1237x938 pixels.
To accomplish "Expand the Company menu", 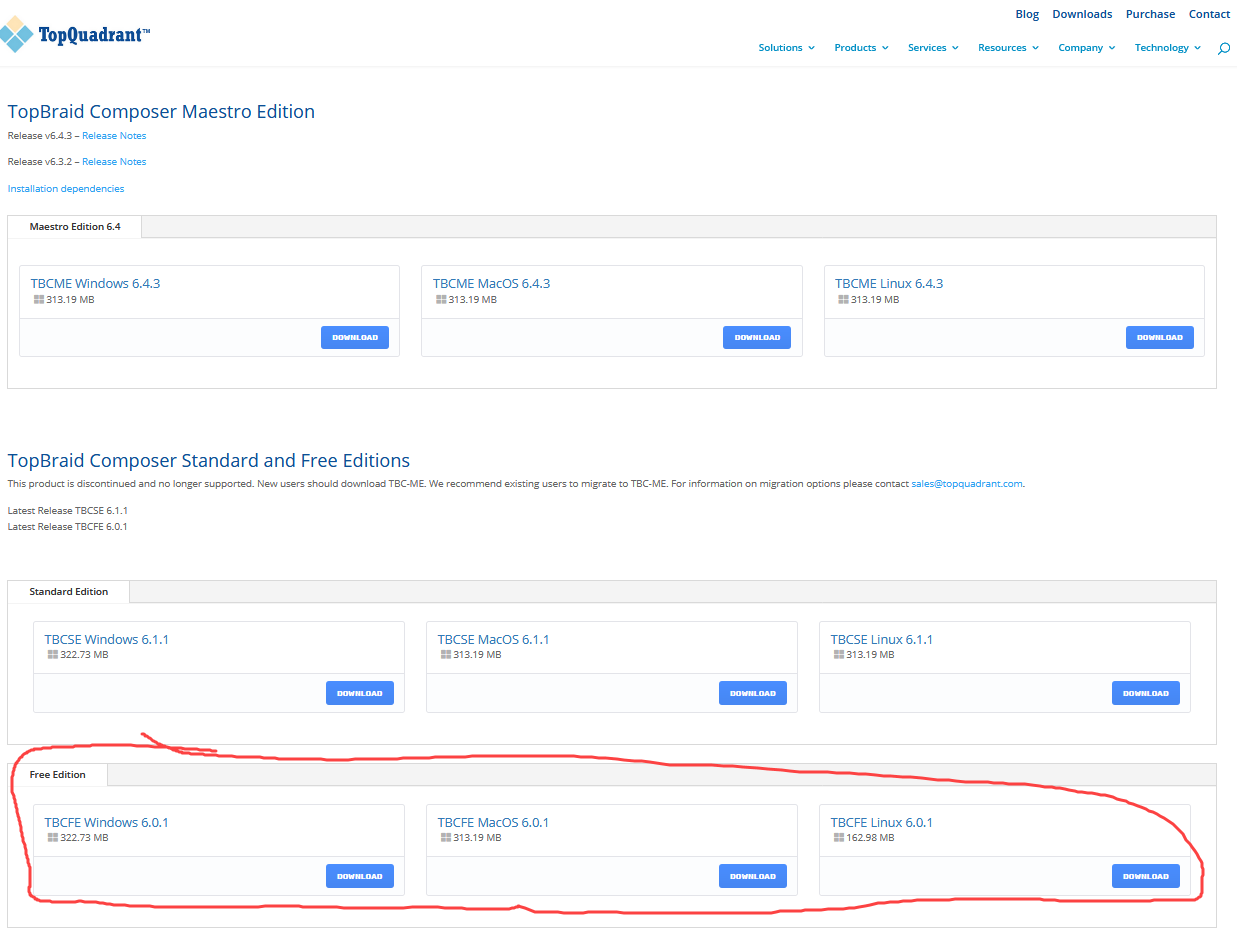I will [x=1086, y=48].
